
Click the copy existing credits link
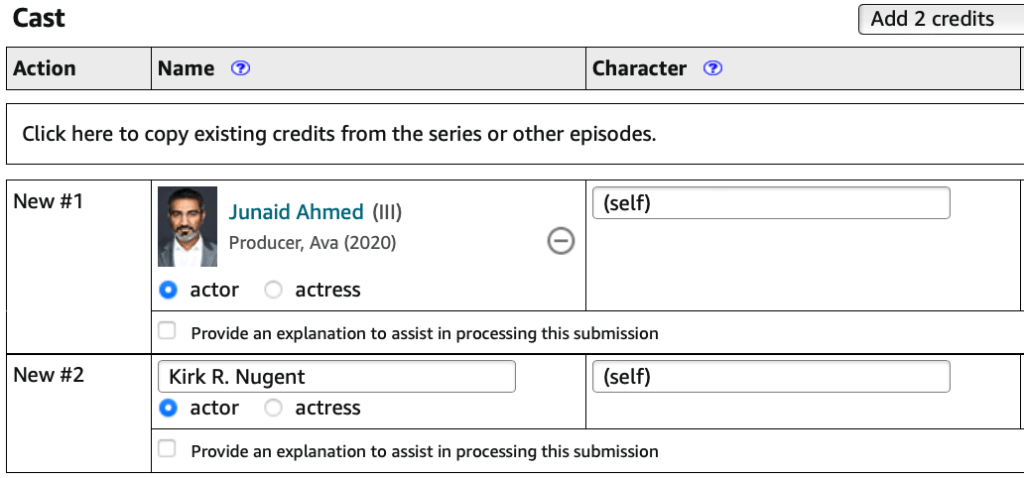[x=339, y=133]
